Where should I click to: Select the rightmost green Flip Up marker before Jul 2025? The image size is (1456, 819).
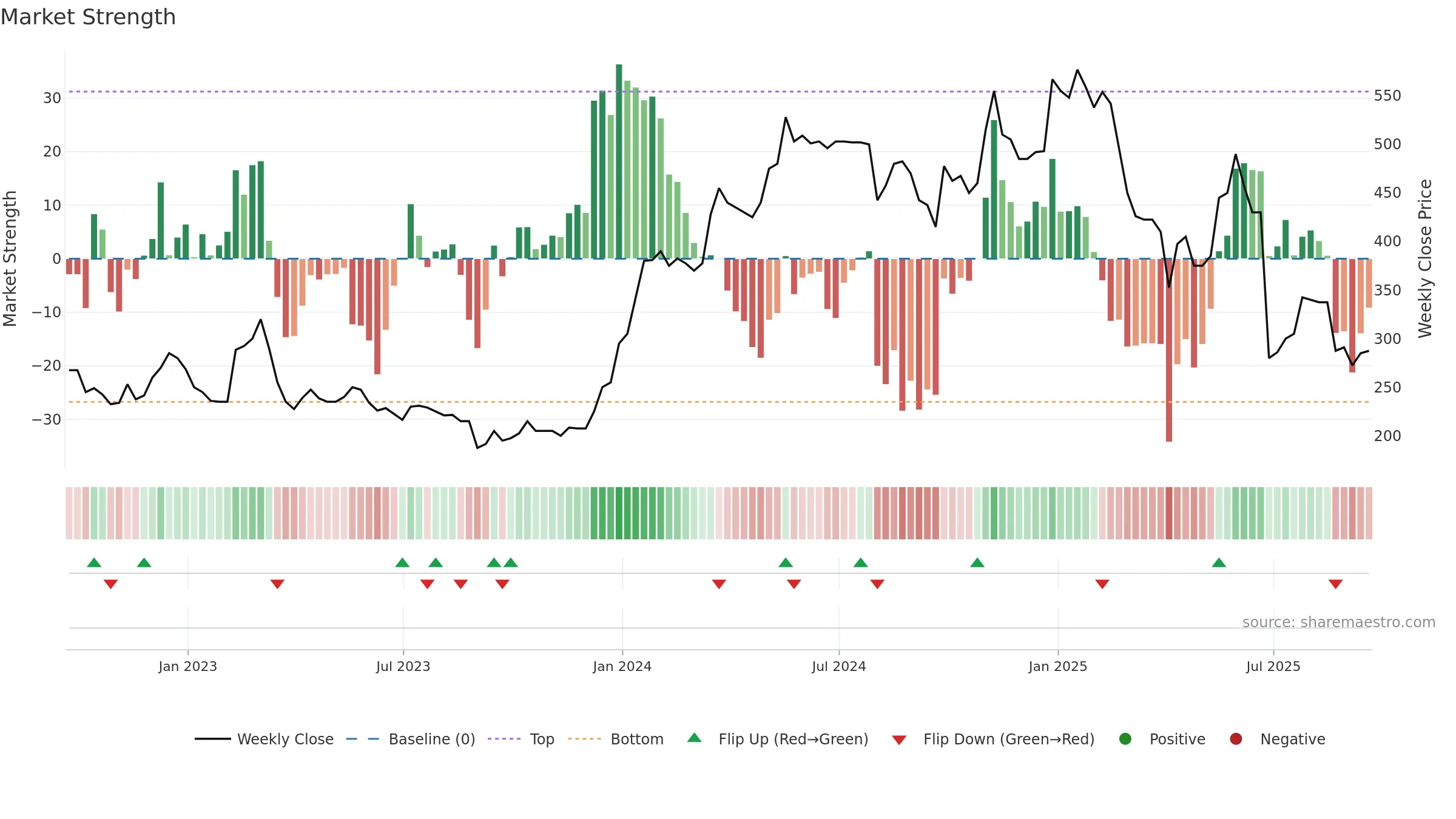point(1219,562)
